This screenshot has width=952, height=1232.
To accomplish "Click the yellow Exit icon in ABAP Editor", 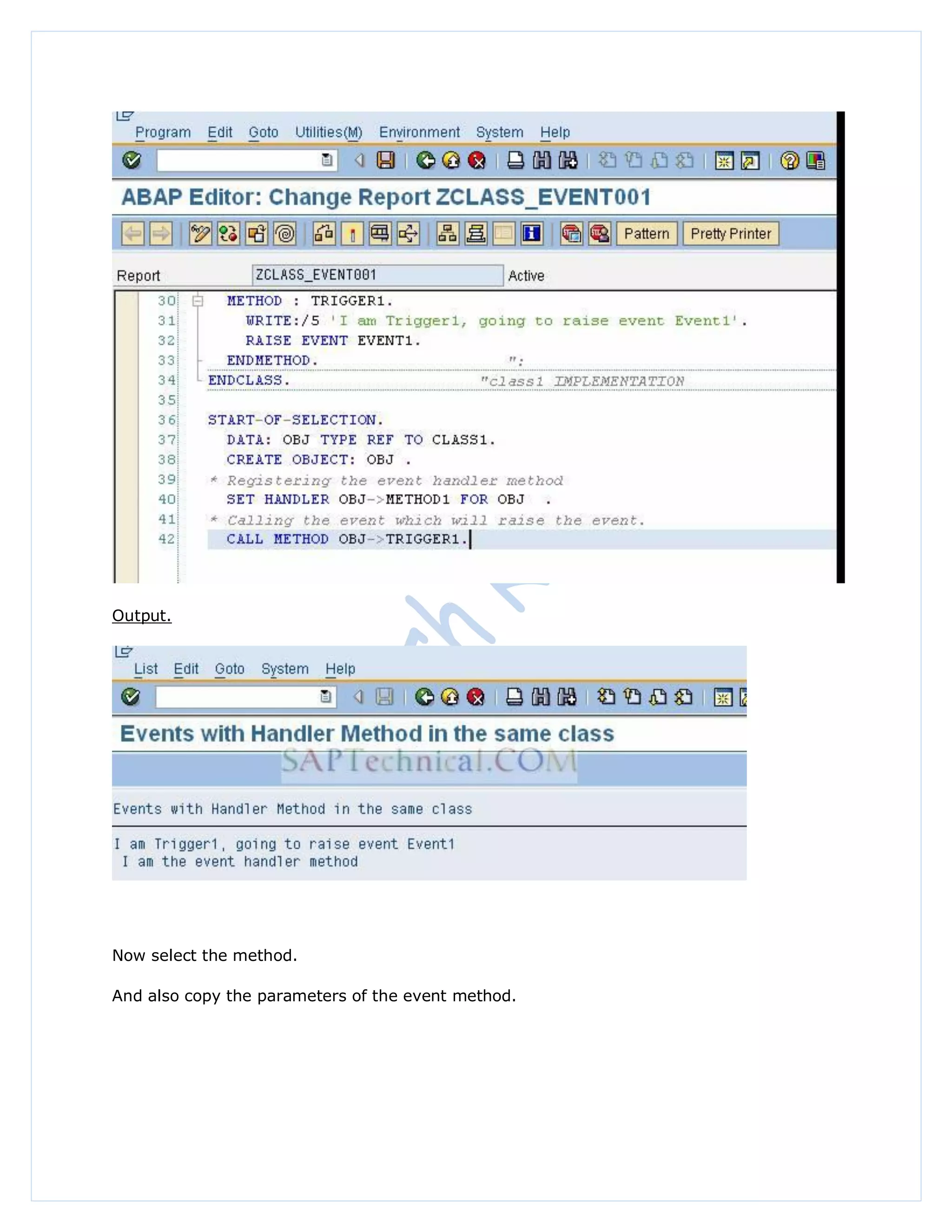I will coord(451,160).
